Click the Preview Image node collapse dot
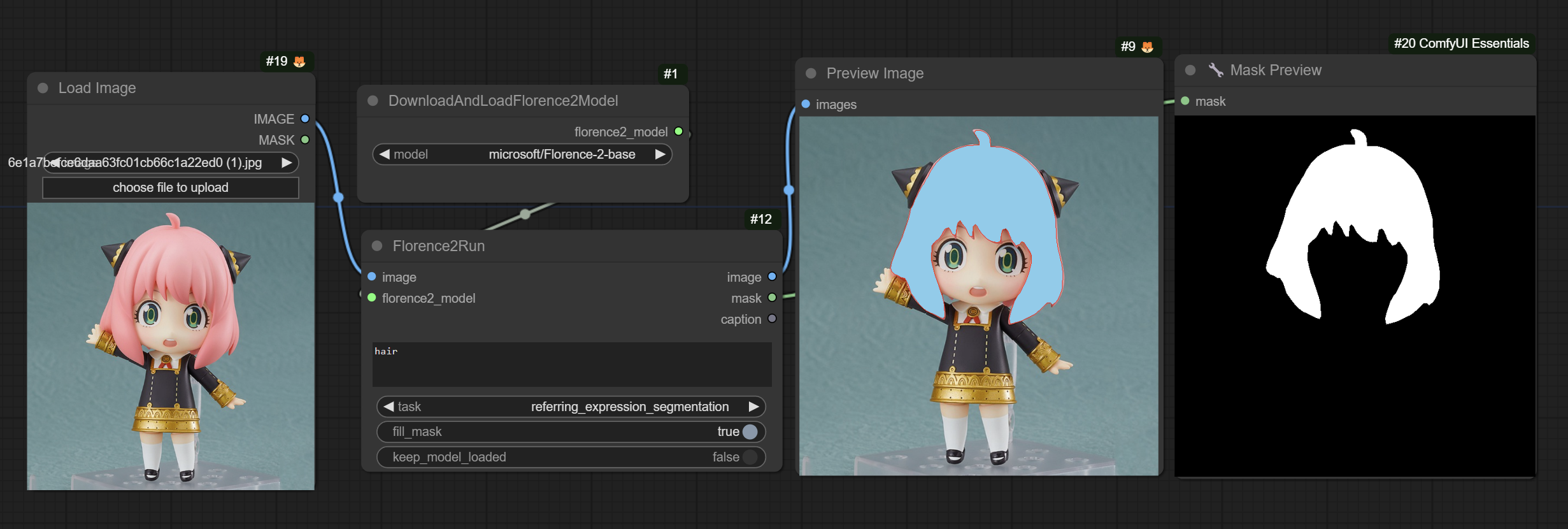The image size is (1568, 529). 811,73
